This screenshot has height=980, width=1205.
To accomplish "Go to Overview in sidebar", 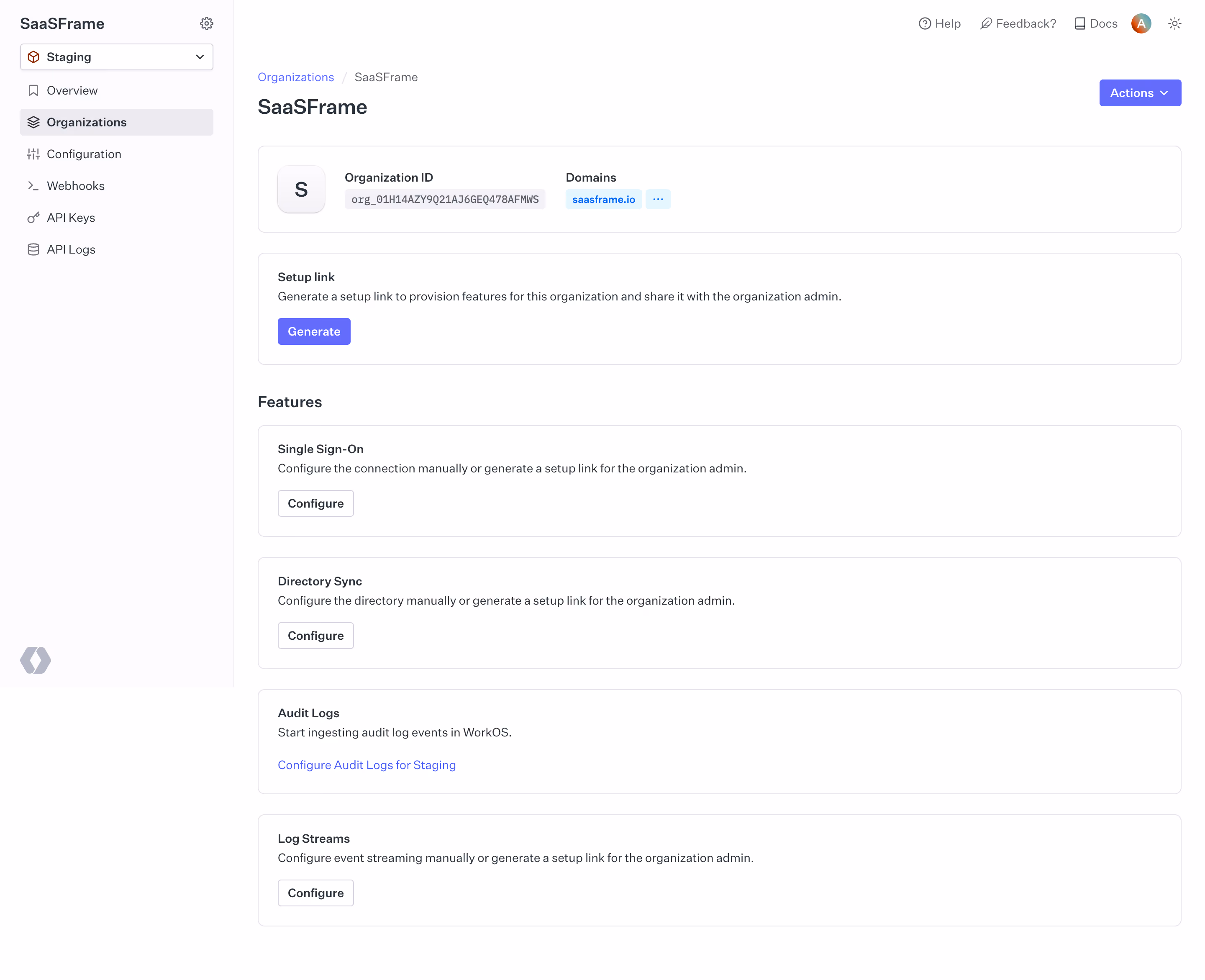I will coord(117,90).
